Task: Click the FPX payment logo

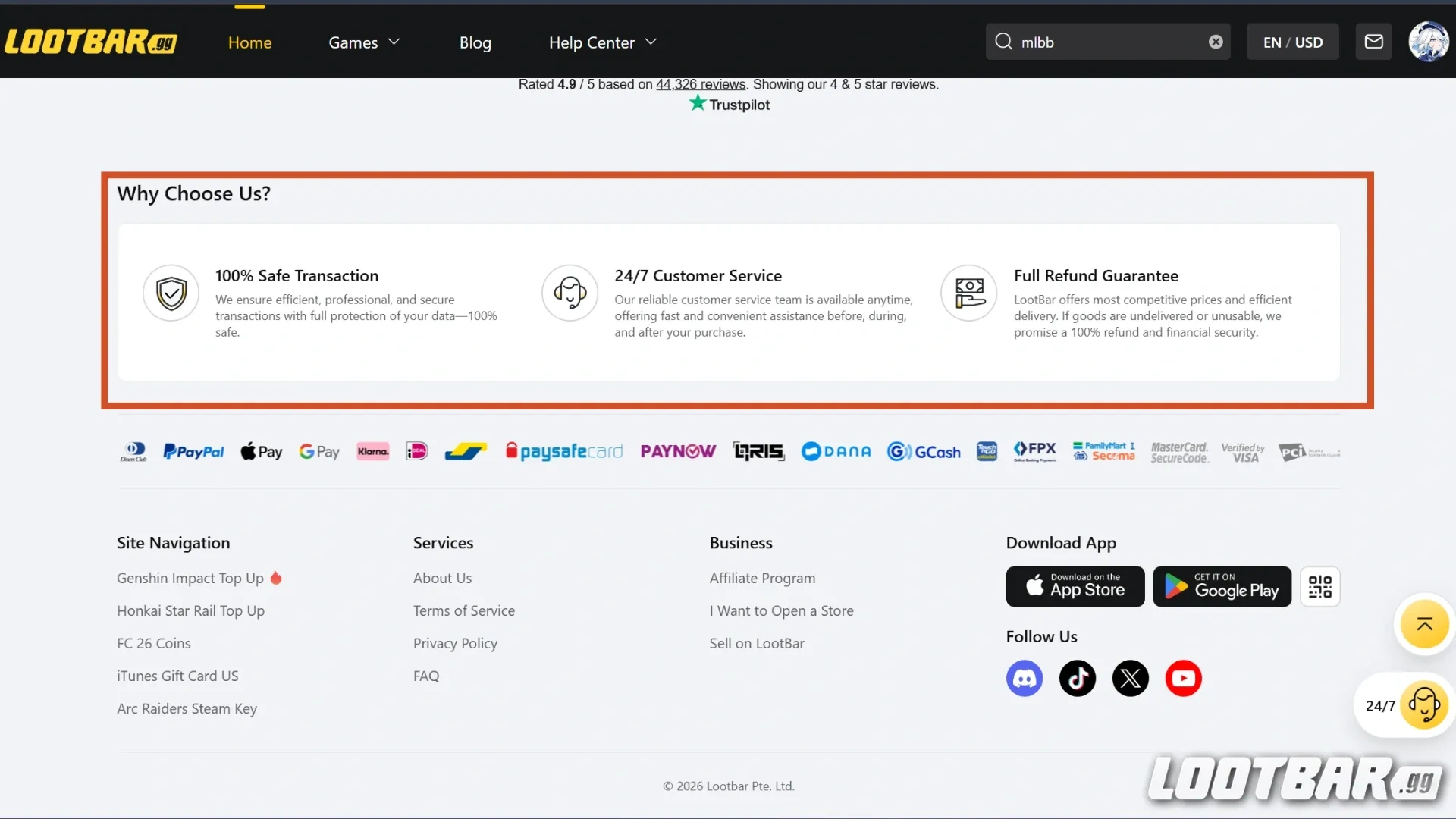Action: pos(1035,452)
